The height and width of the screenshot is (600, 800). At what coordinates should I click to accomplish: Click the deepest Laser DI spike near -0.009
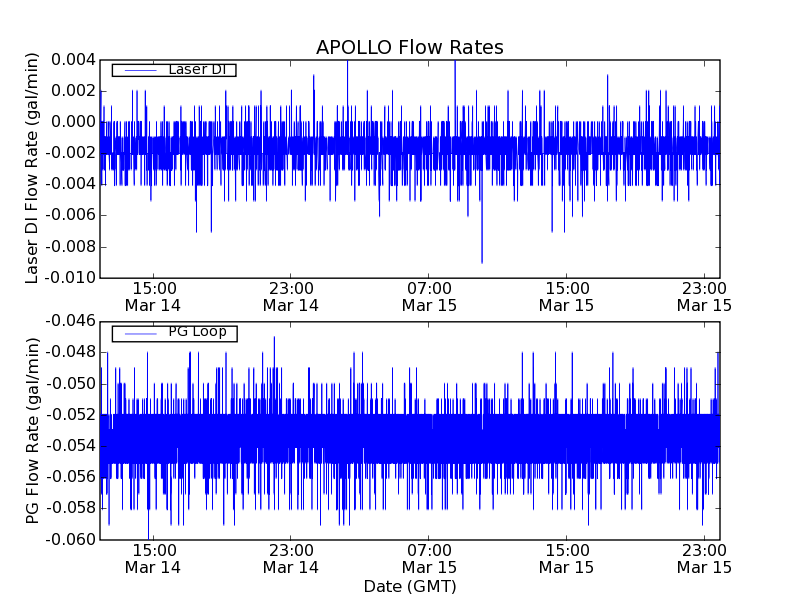[x=482, y=260]
